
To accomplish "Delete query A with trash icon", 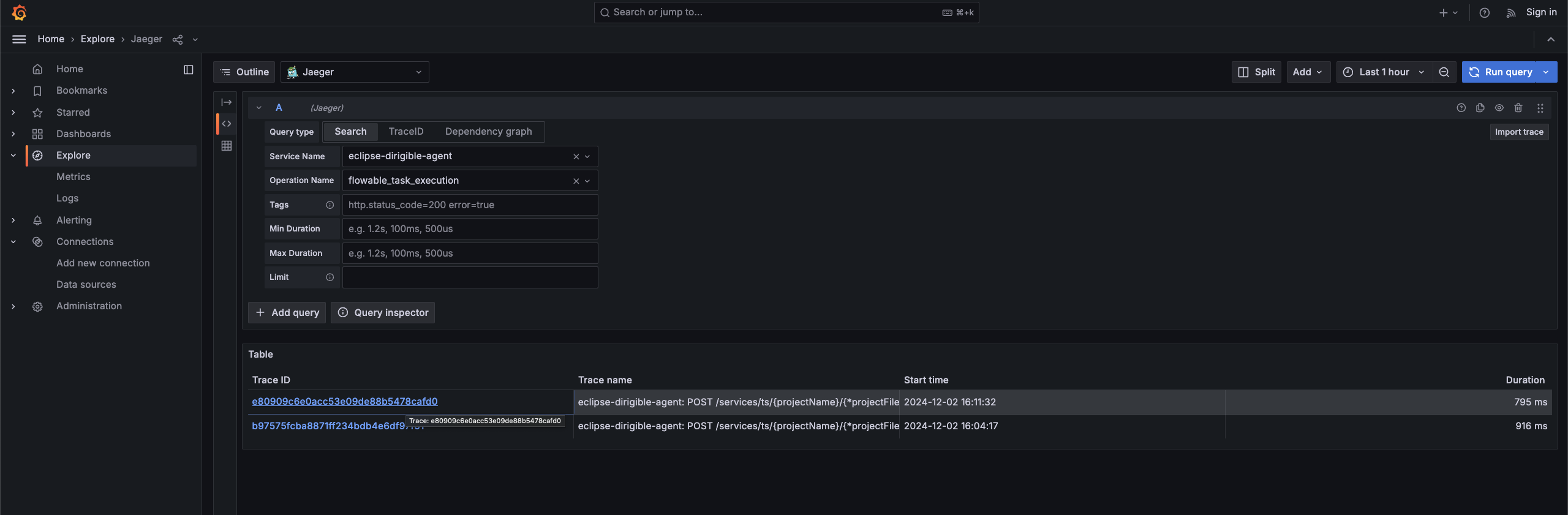I will click(1518, 108).
